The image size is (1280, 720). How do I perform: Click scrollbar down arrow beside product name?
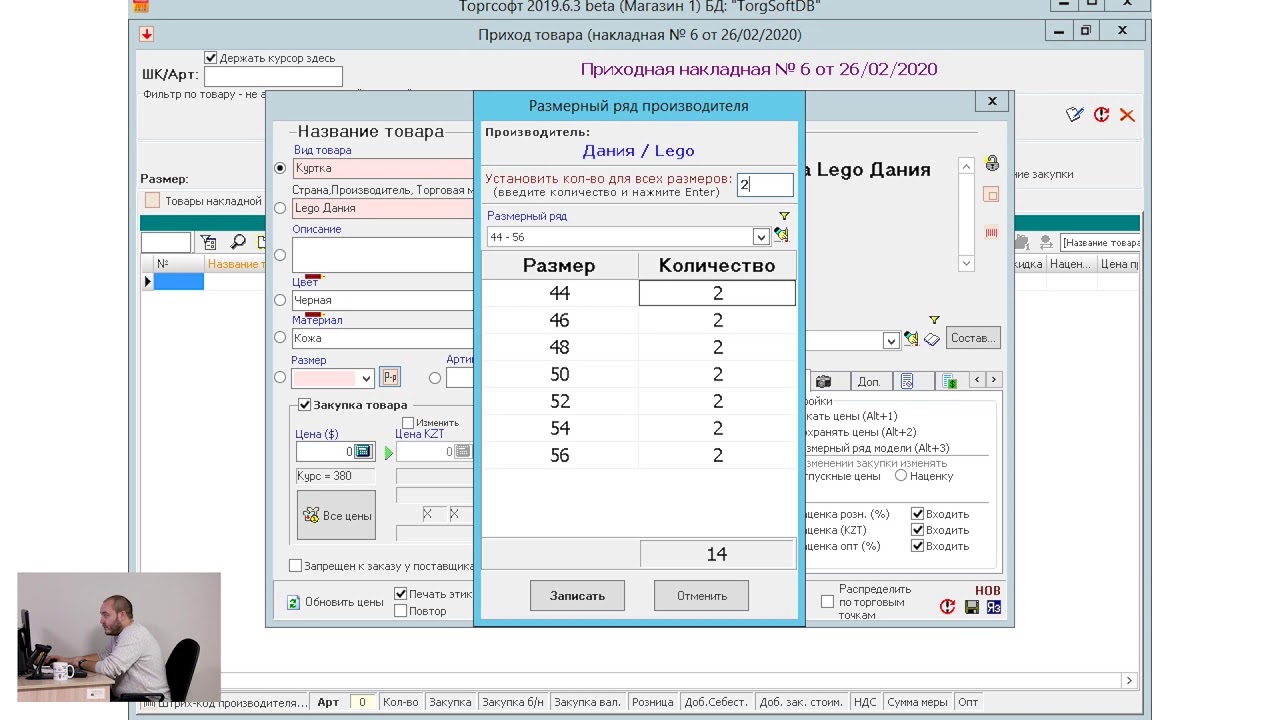pos(966,263)
